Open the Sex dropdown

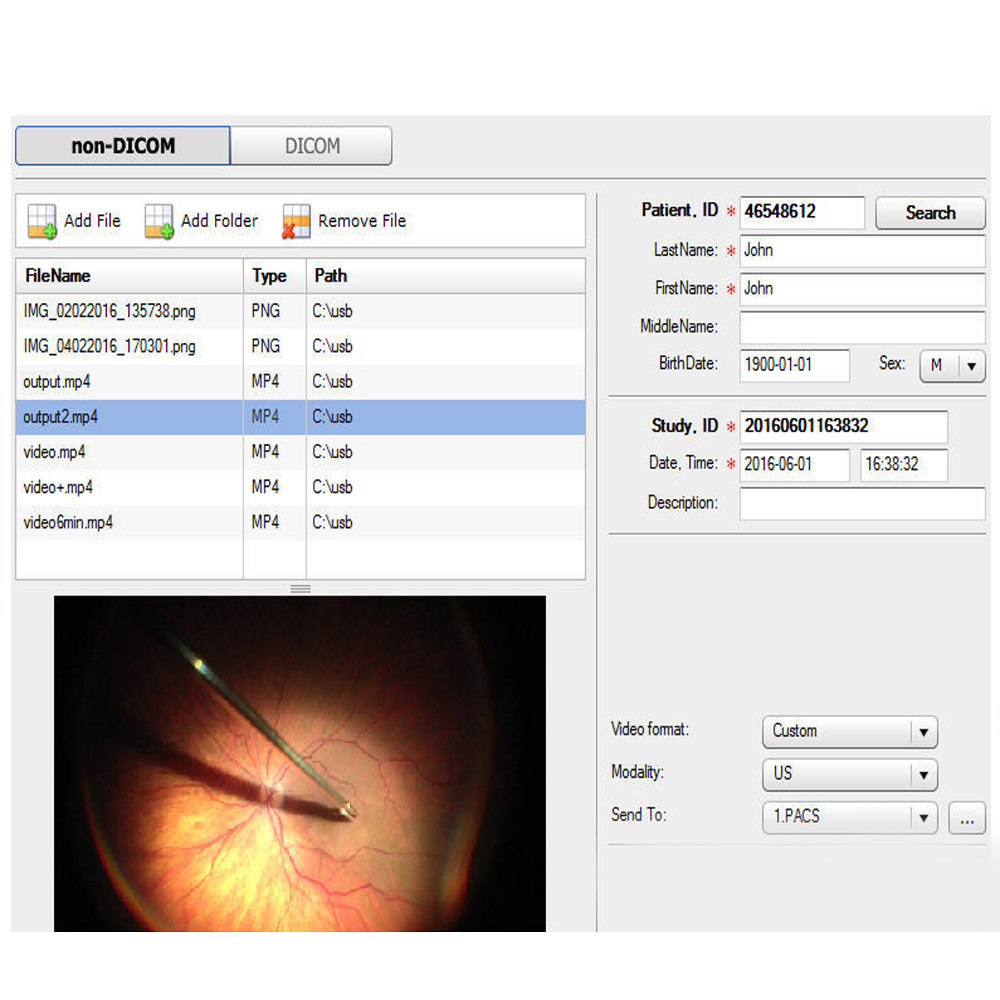point(952,365)
